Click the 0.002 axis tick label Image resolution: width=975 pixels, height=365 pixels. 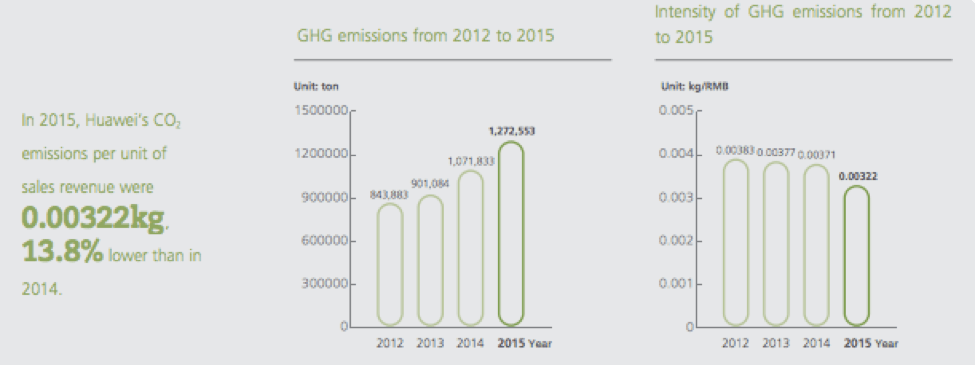click(x=677, y=241)
